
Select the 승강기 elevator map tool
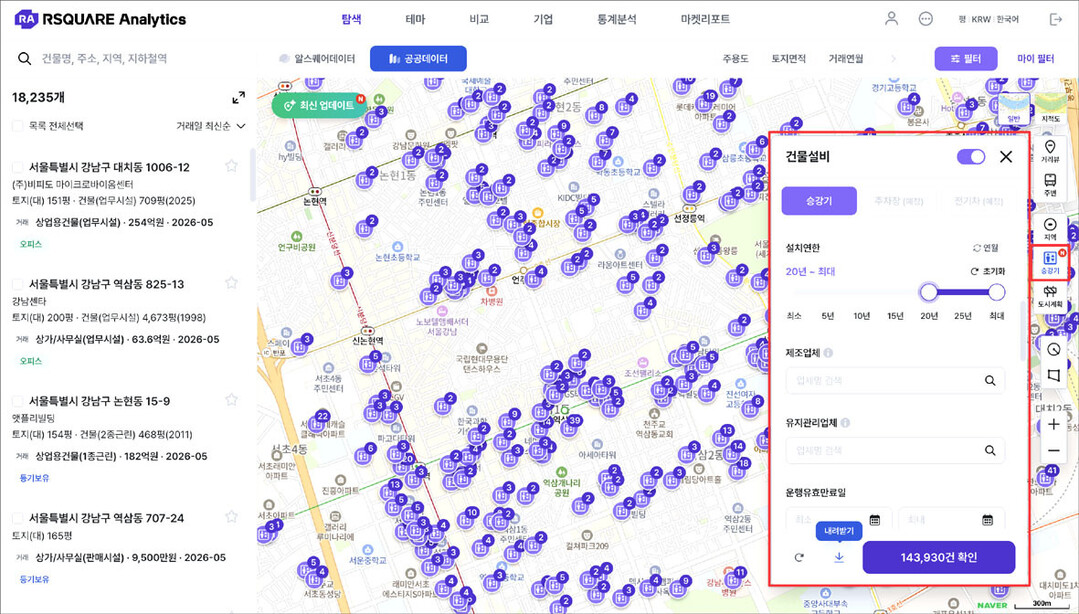tap(1050, 263)
